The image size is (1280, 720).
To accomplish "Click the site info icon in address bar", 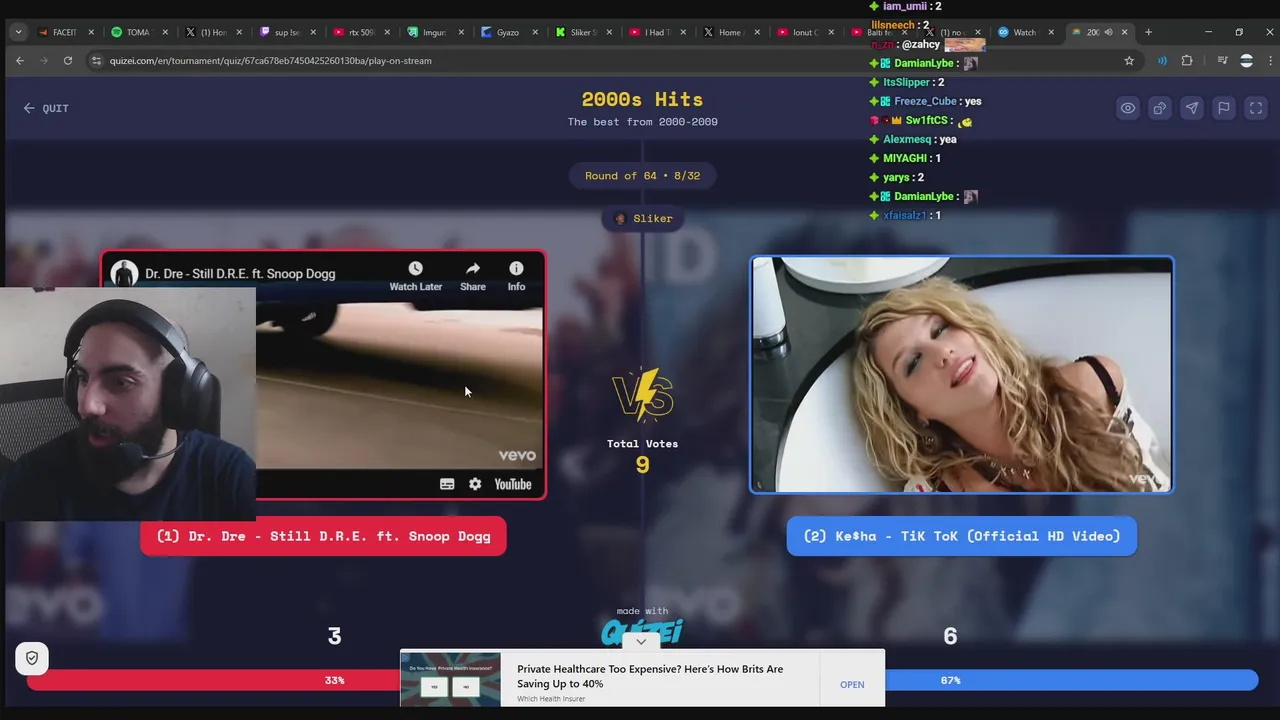I will point(96,61).
